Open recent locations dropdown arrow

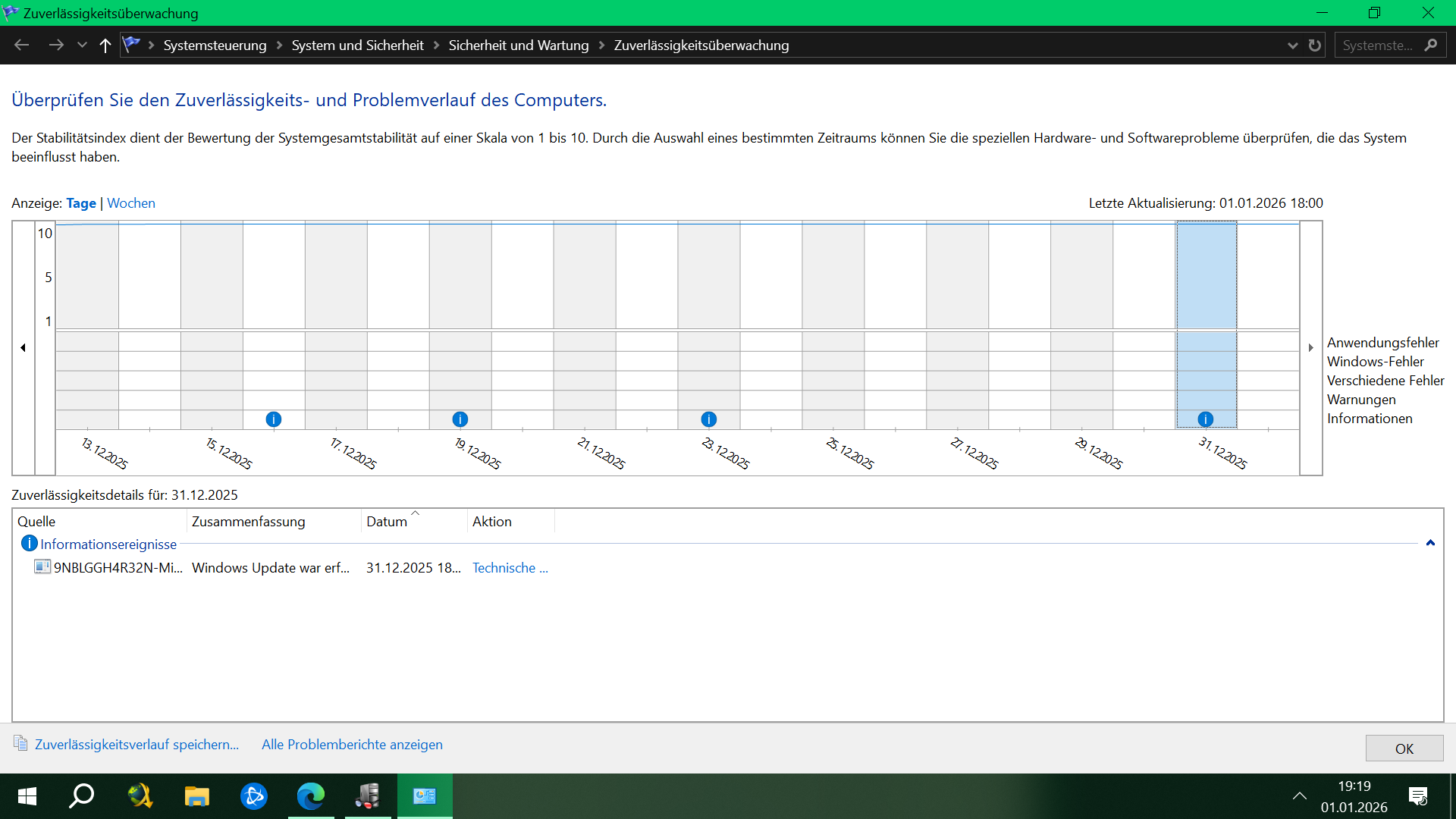tap(82, 45)
